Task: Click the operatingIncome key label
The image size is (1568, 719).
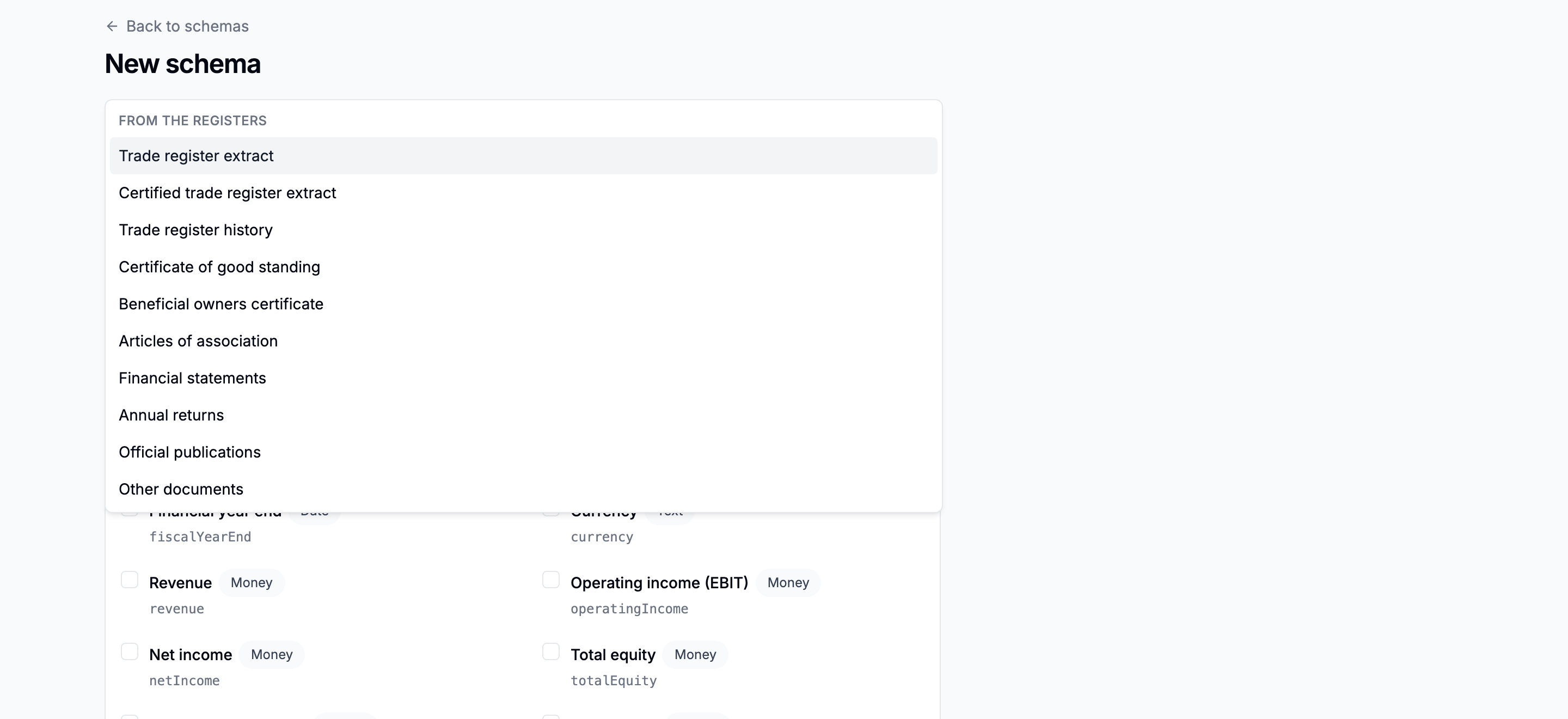Action: click(629, 609)
